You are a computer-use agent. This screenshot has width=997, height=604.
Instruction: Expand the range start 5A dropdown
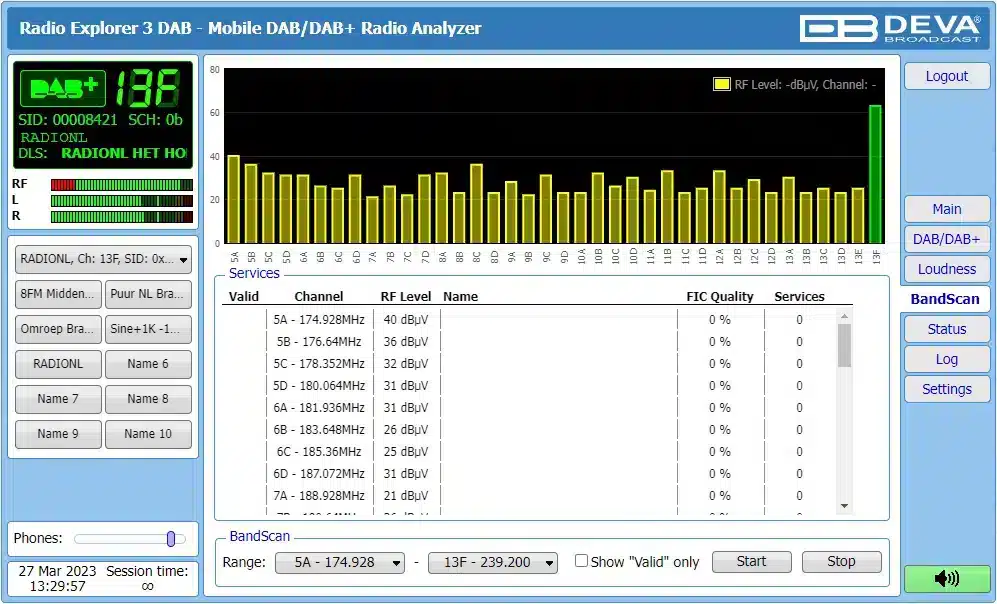click(339, 562)
